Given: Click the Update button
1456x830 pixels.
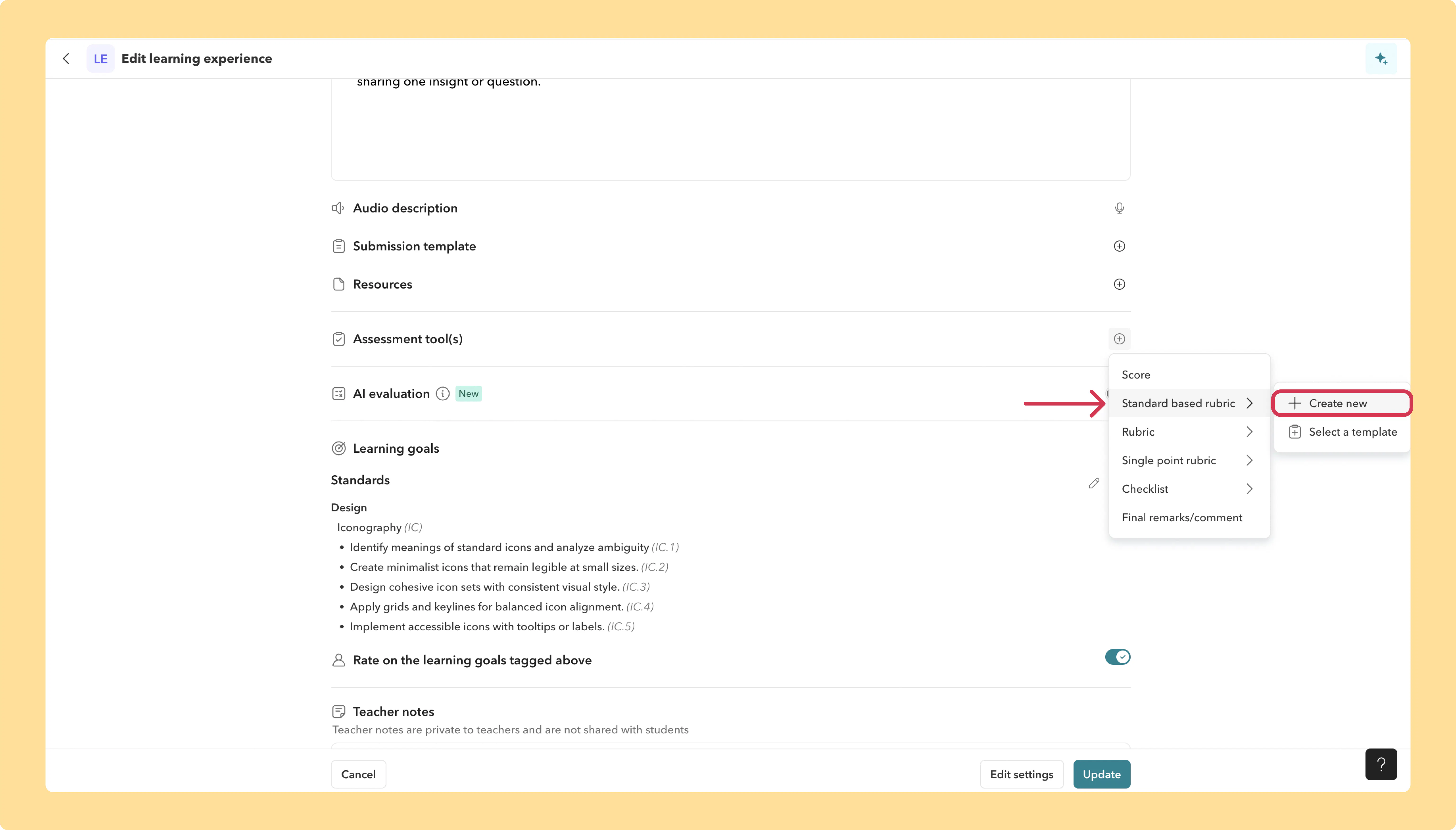Looking at the screenshot, I should pyautogui.click(x=1101, y=774).
